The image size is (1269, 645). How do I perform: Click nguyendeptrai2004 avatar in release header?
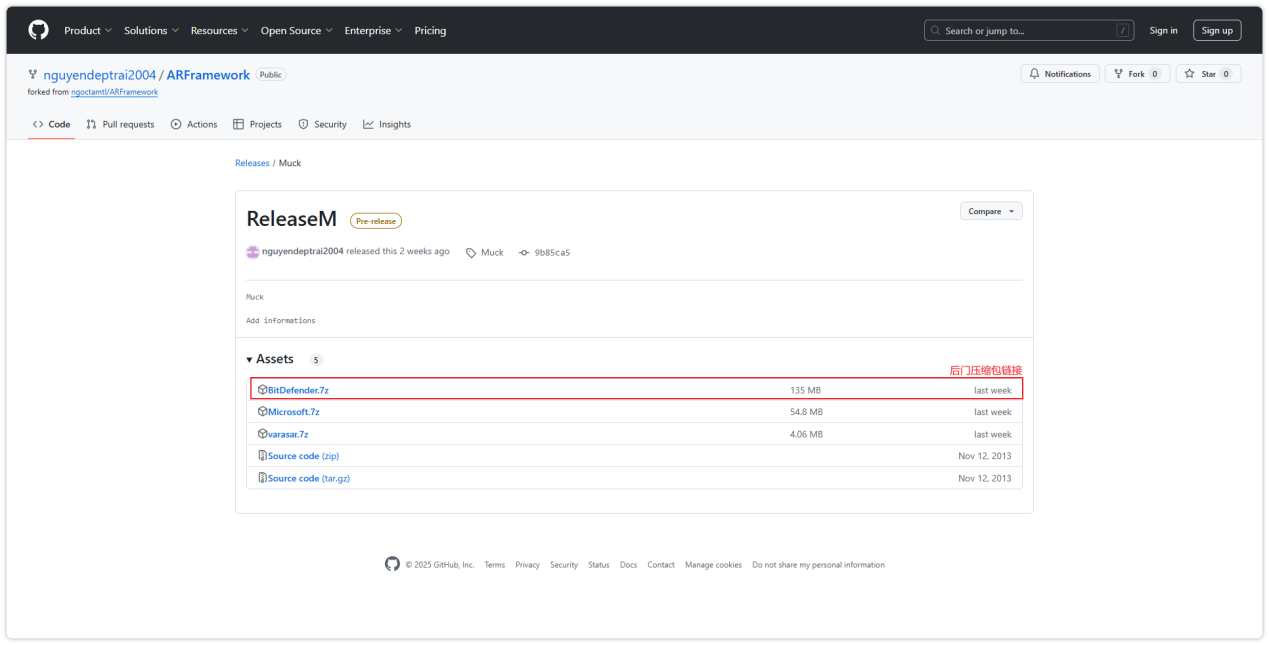pyautogui.click(x=253, y=252)
